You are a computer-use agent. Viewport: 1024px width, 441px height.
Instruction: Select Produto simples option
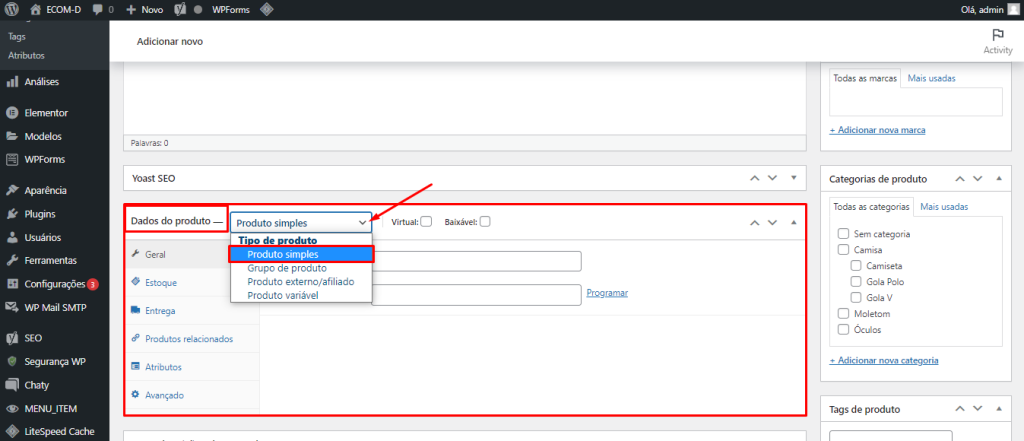301,254
